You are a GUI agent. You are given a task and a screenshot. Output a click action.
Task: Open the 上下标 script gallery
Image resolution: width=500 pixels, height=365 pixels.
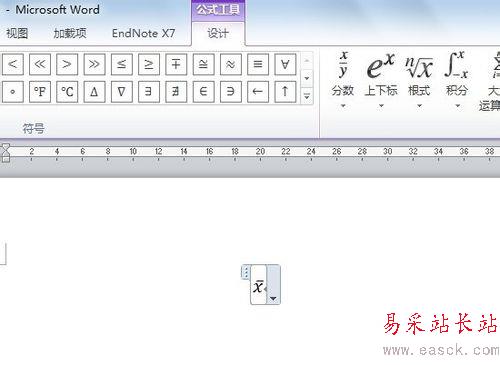(x=381, y=80)
